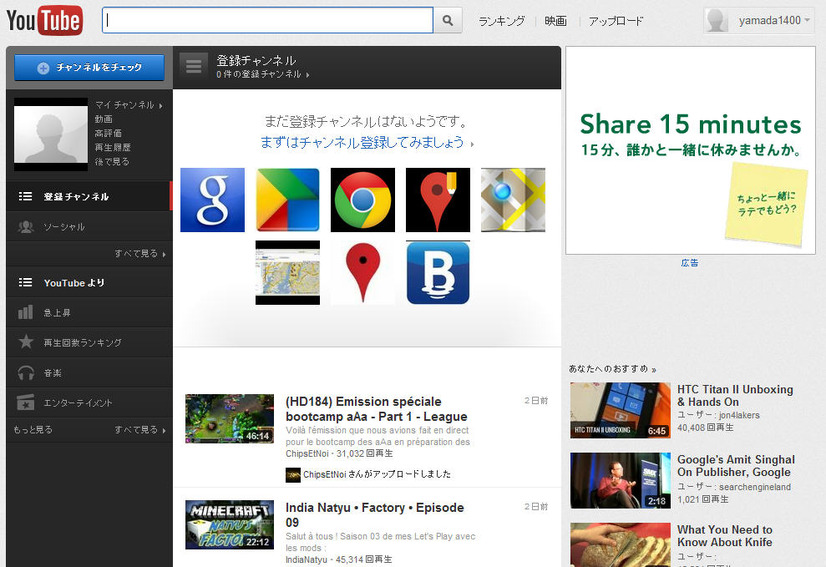The height and width of the screenshot is (567, 826).
Task: Click the エンターテイメント clapperboard icon
Action: tap(25, 403)
